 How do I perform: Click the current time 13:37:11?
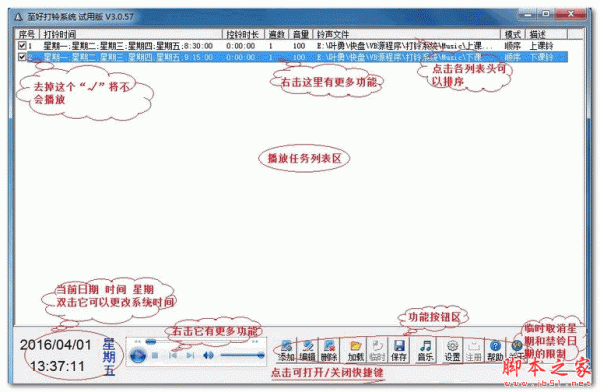pos(57,366)
